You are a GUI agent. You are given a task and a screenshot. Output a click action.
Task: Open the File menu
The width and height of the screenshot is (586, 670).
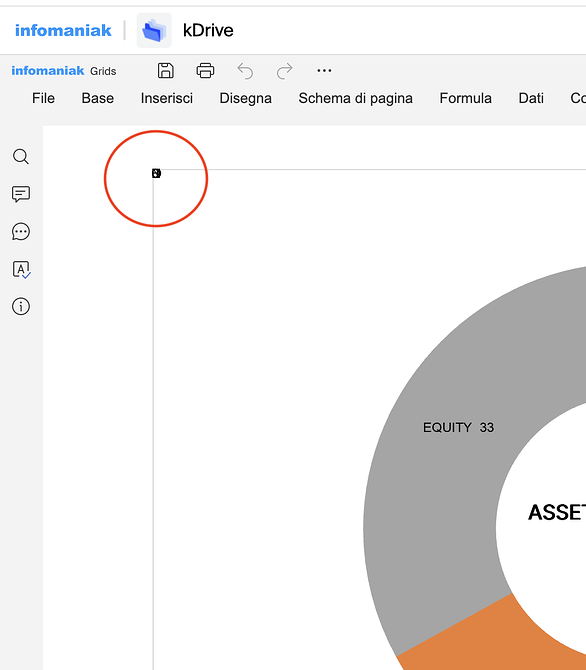[x=43, y=98]
